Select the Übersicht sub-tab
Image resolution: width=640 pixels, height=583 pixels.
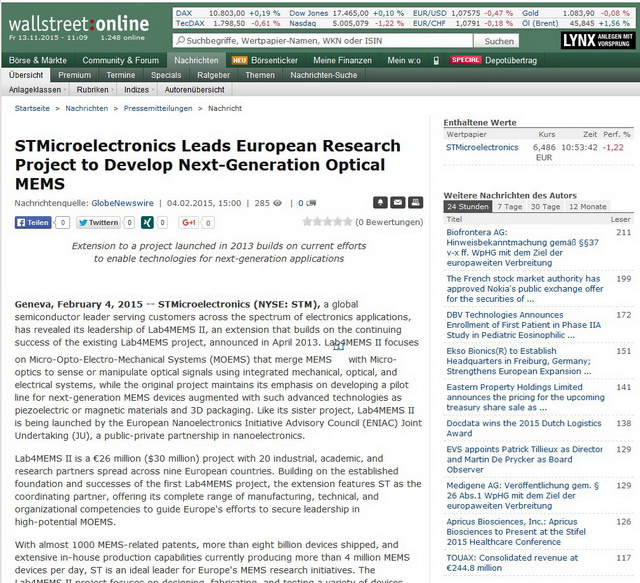click(26, 75)
